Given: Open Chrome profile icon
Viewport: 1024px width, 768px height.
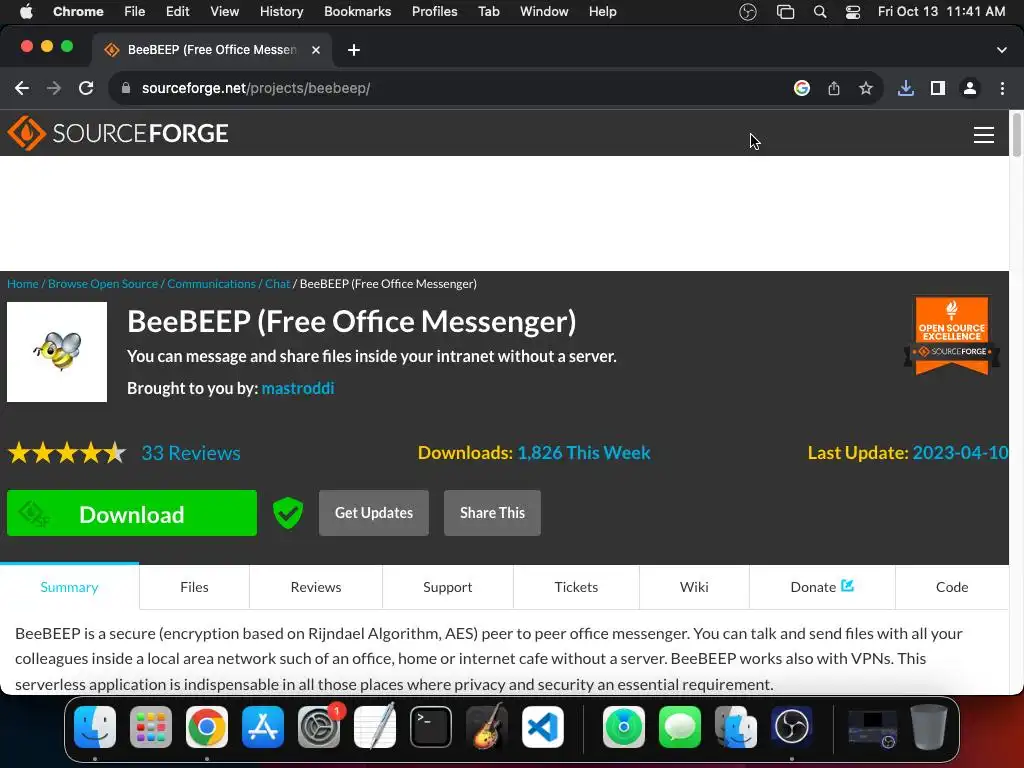Looking at the screenshot, I should [x=970, y=88].
